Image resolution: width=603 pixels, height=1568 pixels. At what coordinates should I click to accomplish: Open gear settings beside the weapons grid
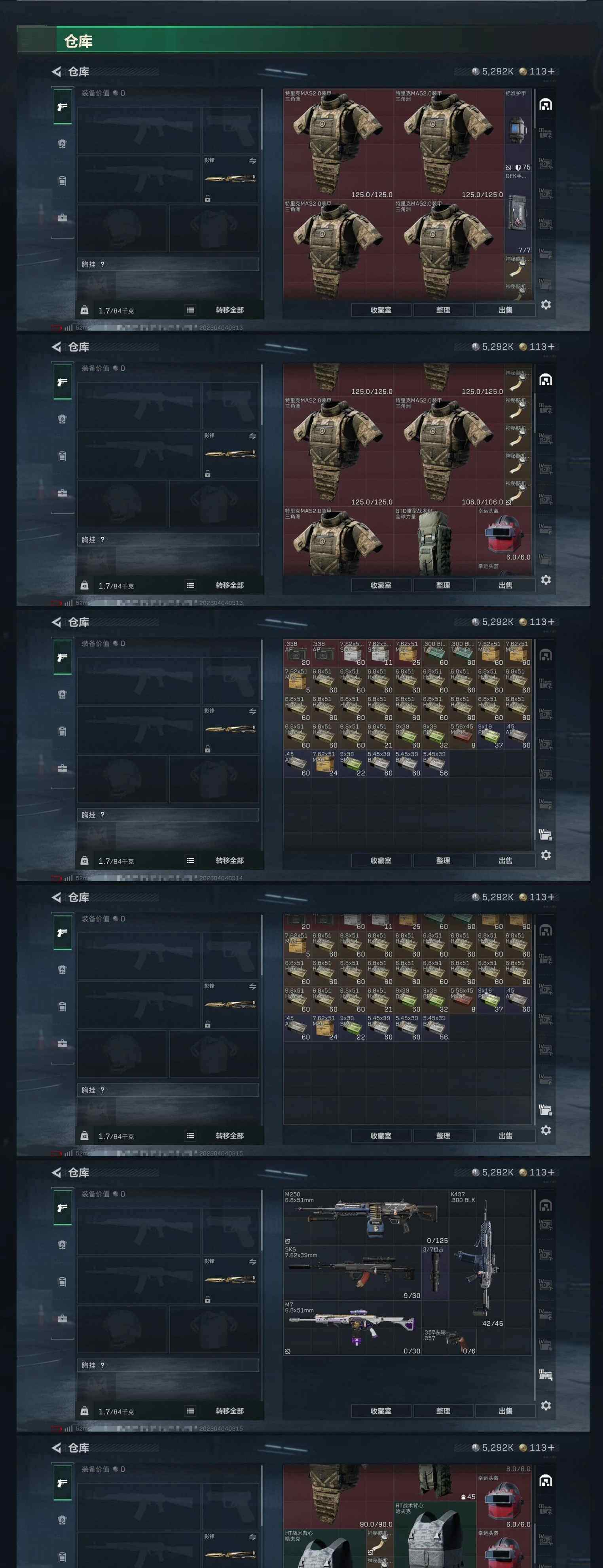pyautogui.click(x=546, y=1405)
